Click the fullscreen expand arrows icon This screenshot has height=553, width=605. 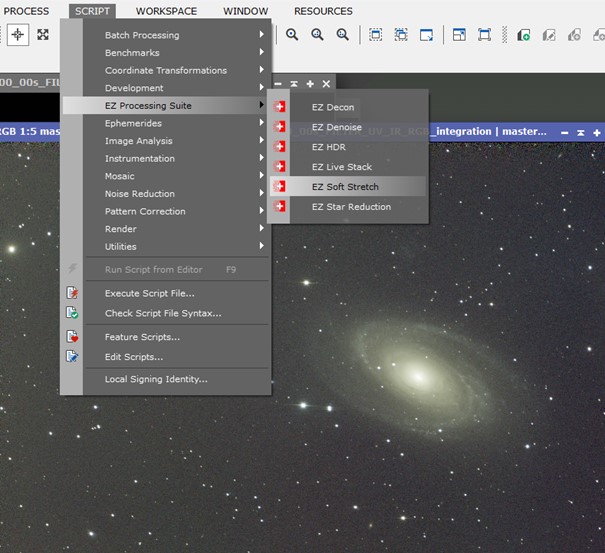pos(43,35)
